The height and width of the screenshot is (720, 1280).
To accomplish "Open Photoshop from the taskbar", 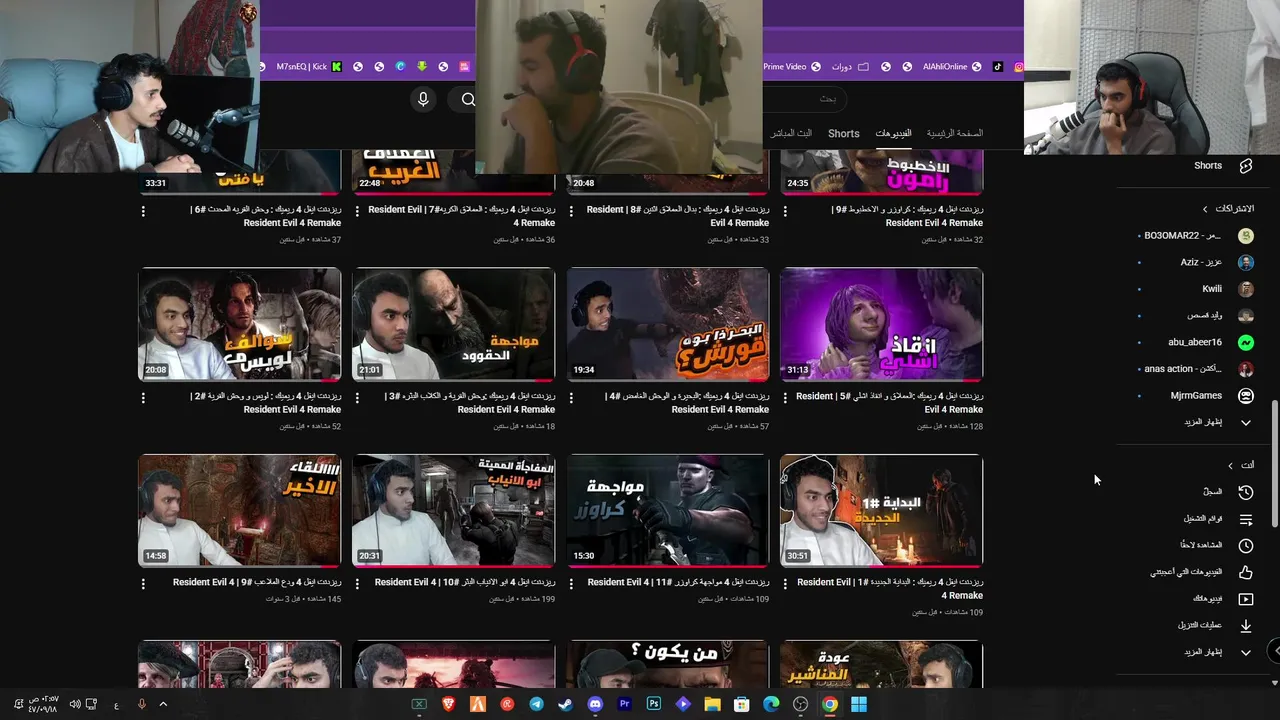I will click(x=654, y=704).
